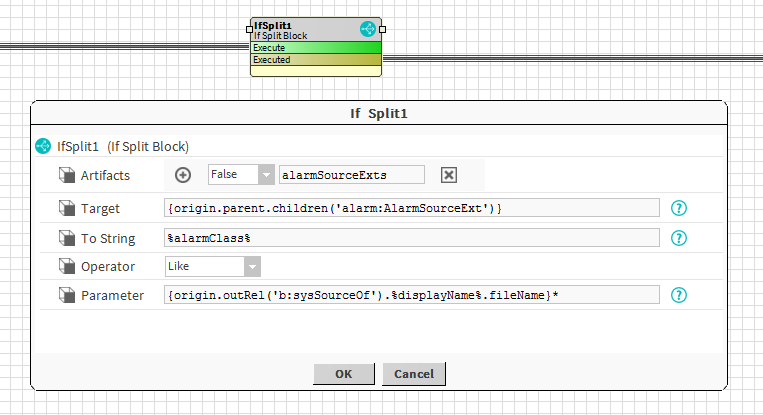Click the To String %alarmClass% field

[x=411, y=237]
